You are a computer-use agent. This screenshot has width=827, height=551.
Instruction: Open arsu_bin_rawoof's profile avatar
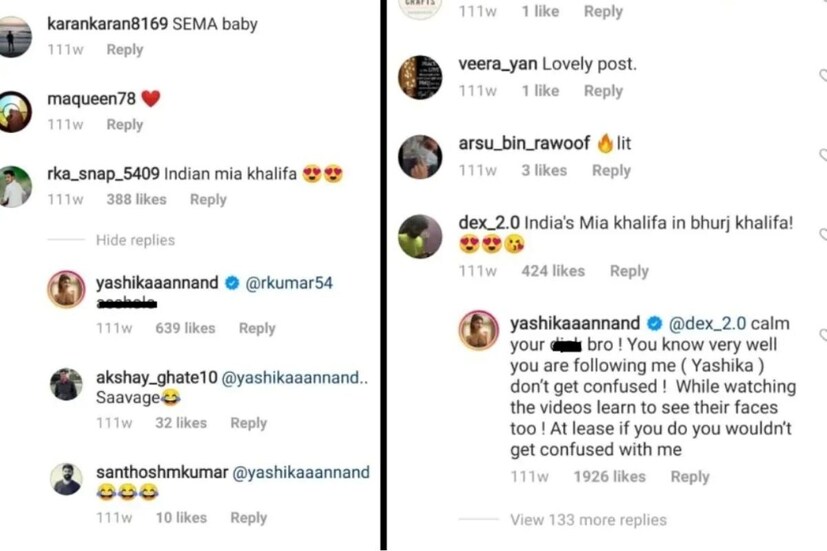click(420, 156)
